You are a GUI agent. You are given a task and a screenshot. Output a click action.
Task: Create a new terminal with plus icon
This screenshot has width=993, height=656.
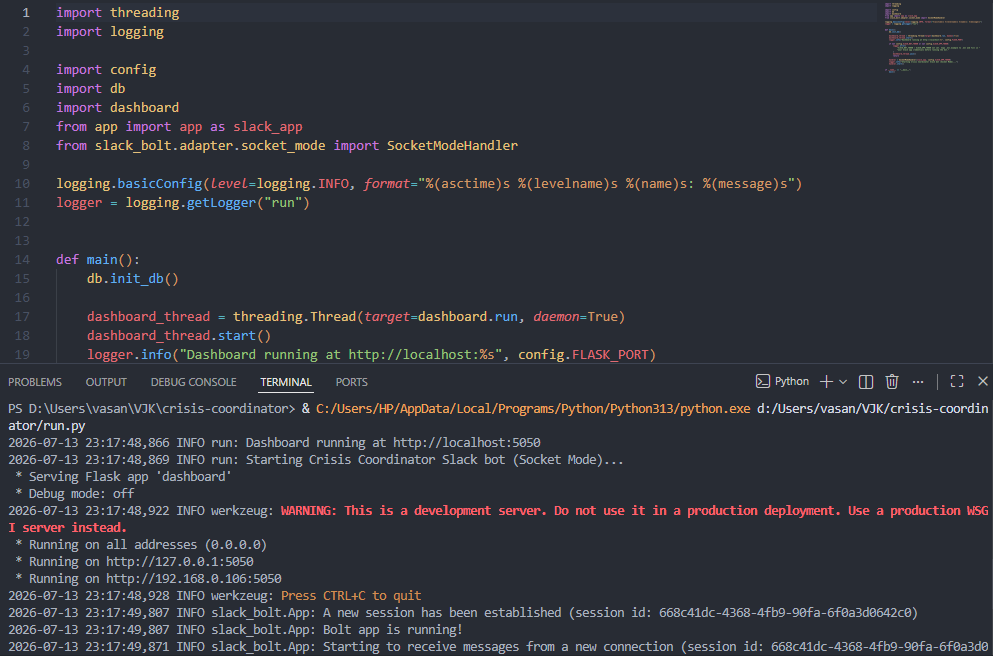pyautogui.click(x=826, y=381)
